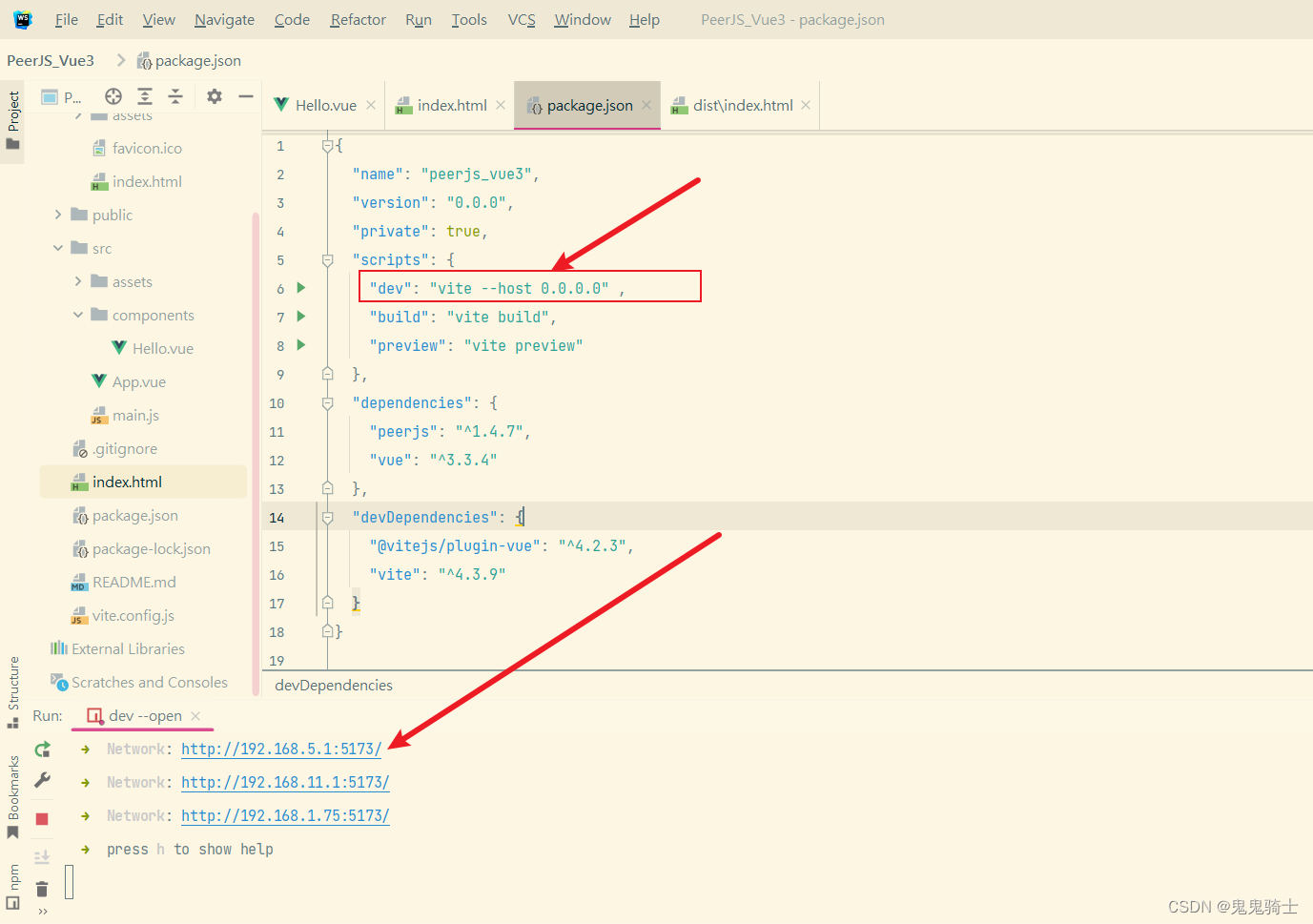Open the 192.168.11.1:5173 network link

coord(285,783)
